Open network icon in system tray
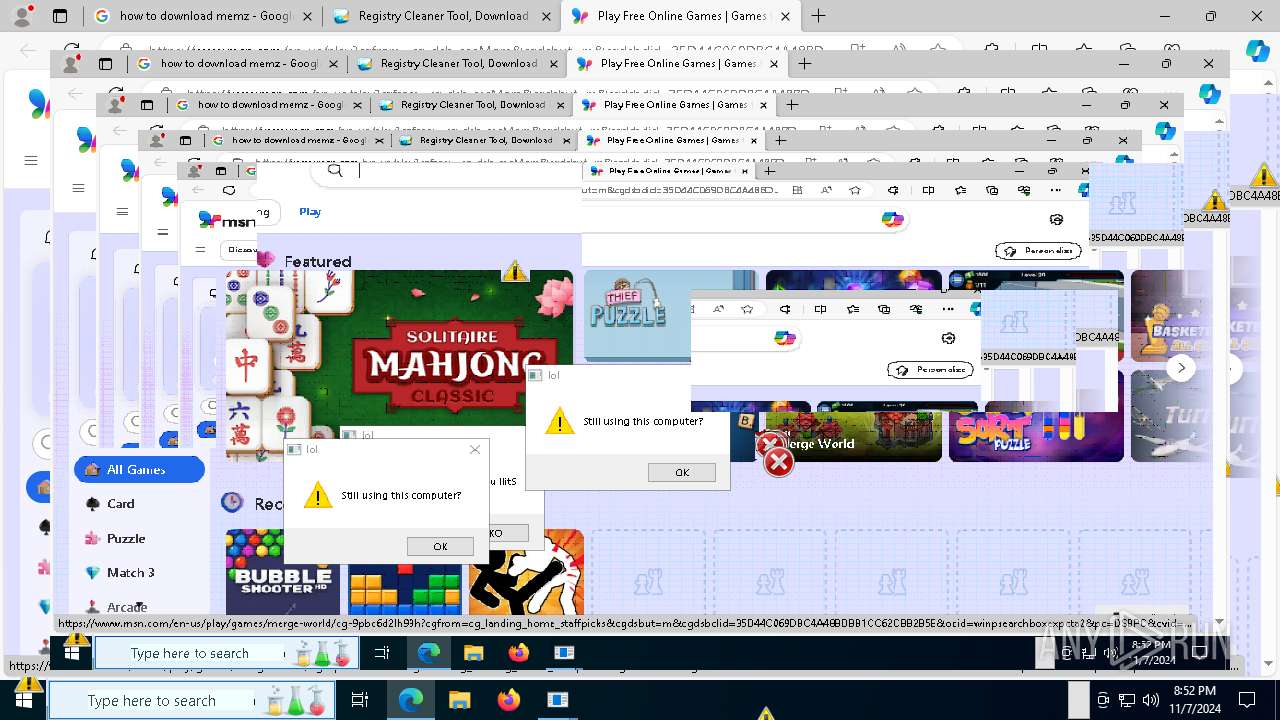The image size is (1280, 720). tap(1127, 700)
